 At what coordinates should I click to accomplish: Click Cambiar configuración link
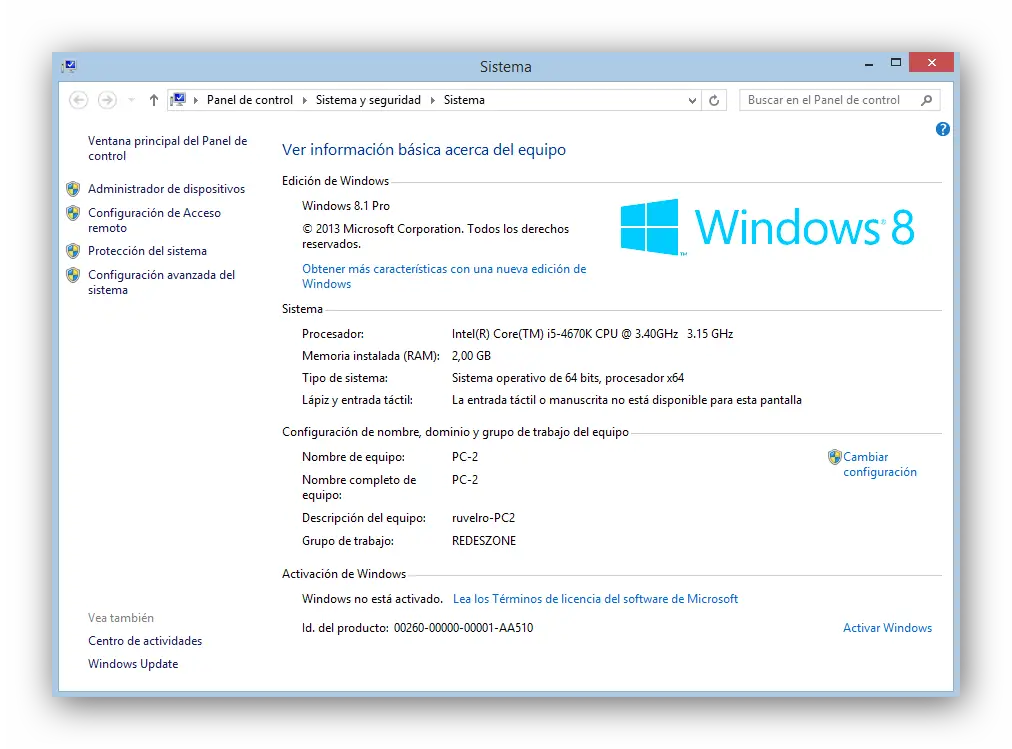coord(880,464)
